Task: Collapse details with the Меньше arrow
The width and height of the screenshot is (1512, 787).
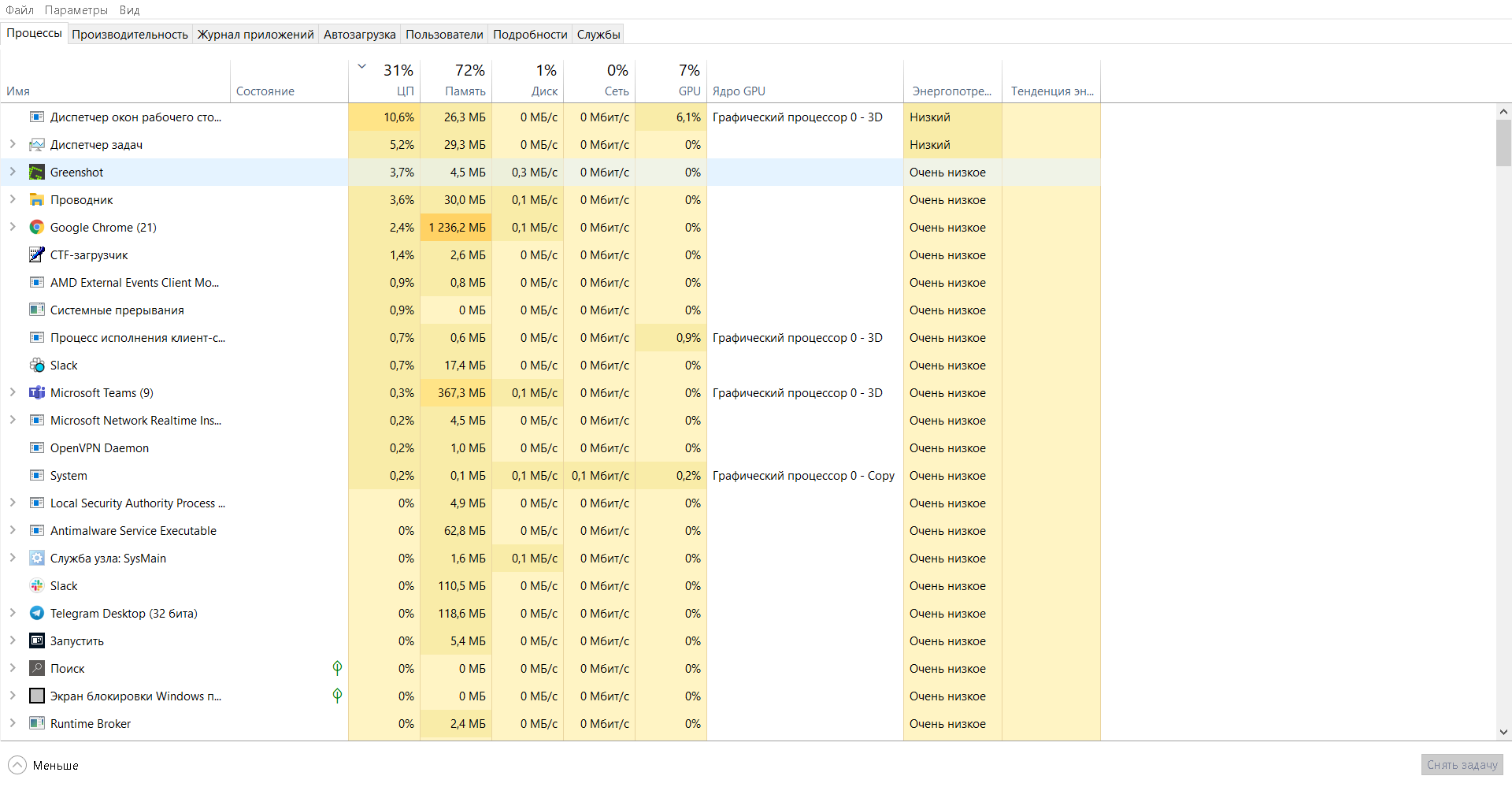Action: tap(17, 765)
